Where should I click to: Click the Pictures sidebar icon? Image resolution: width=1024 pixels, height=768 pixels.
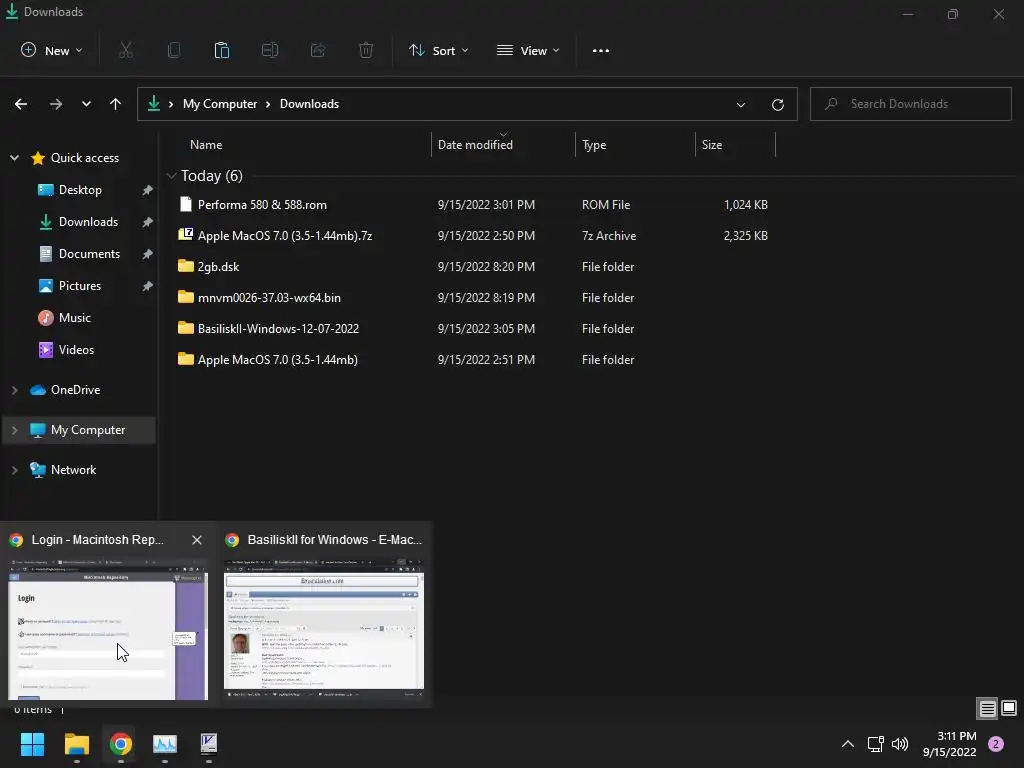[46, 285]
